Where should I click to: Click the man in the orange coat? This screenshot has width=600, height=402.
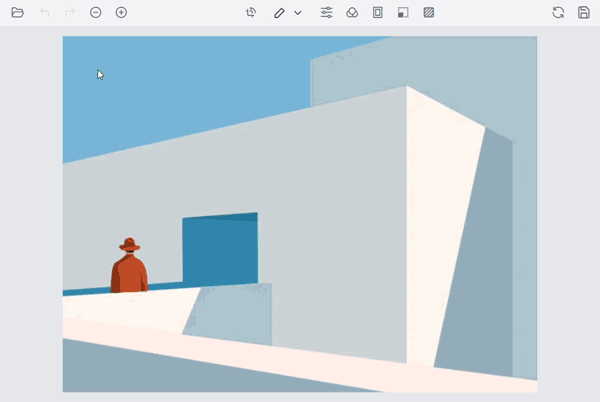(129, 274)
